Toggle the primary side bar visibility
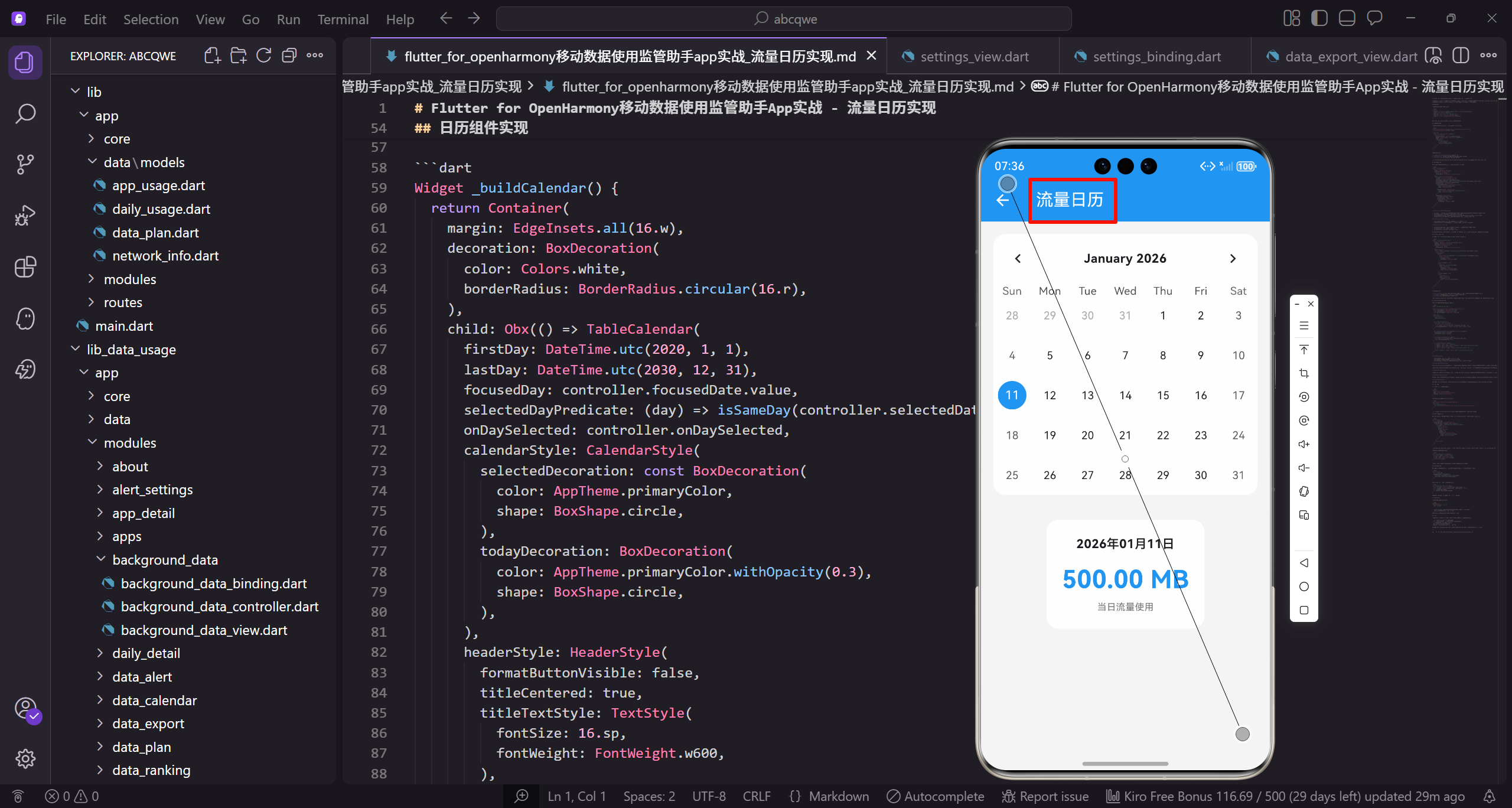The width and height of the screenshot is (1512, 808). pyautogui.click(x=1319, y=18)
